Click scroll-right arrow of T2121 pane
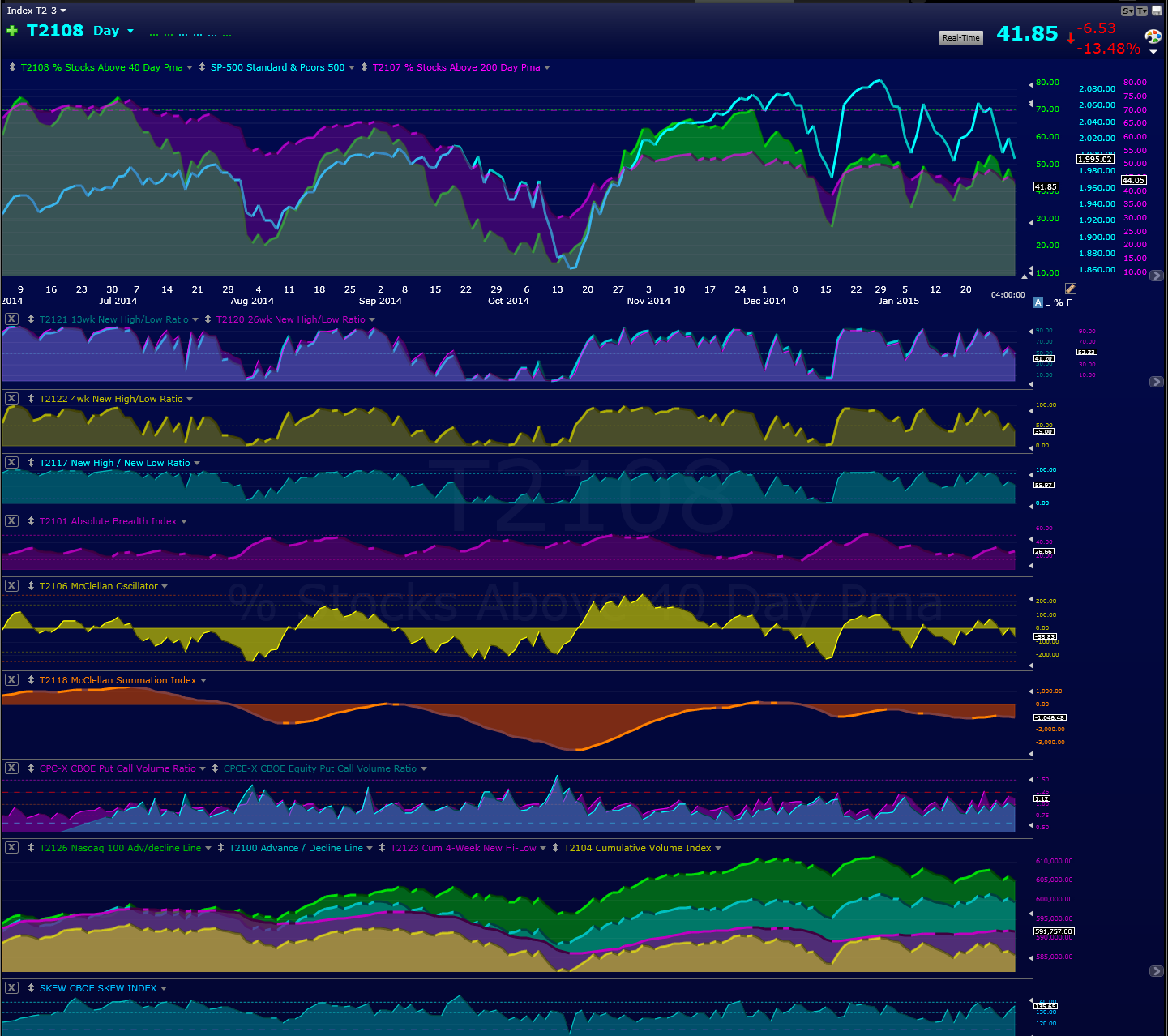 pos(1157,382)
